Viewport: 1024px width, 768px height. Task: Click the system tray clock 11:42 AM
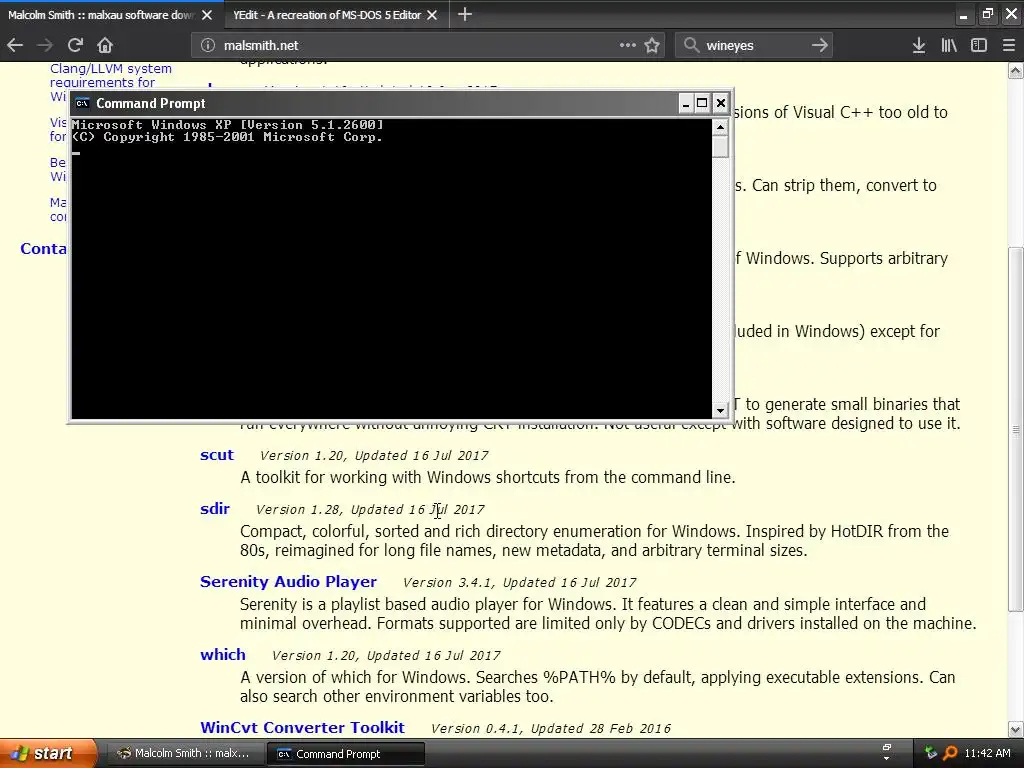tap(987, 754)
